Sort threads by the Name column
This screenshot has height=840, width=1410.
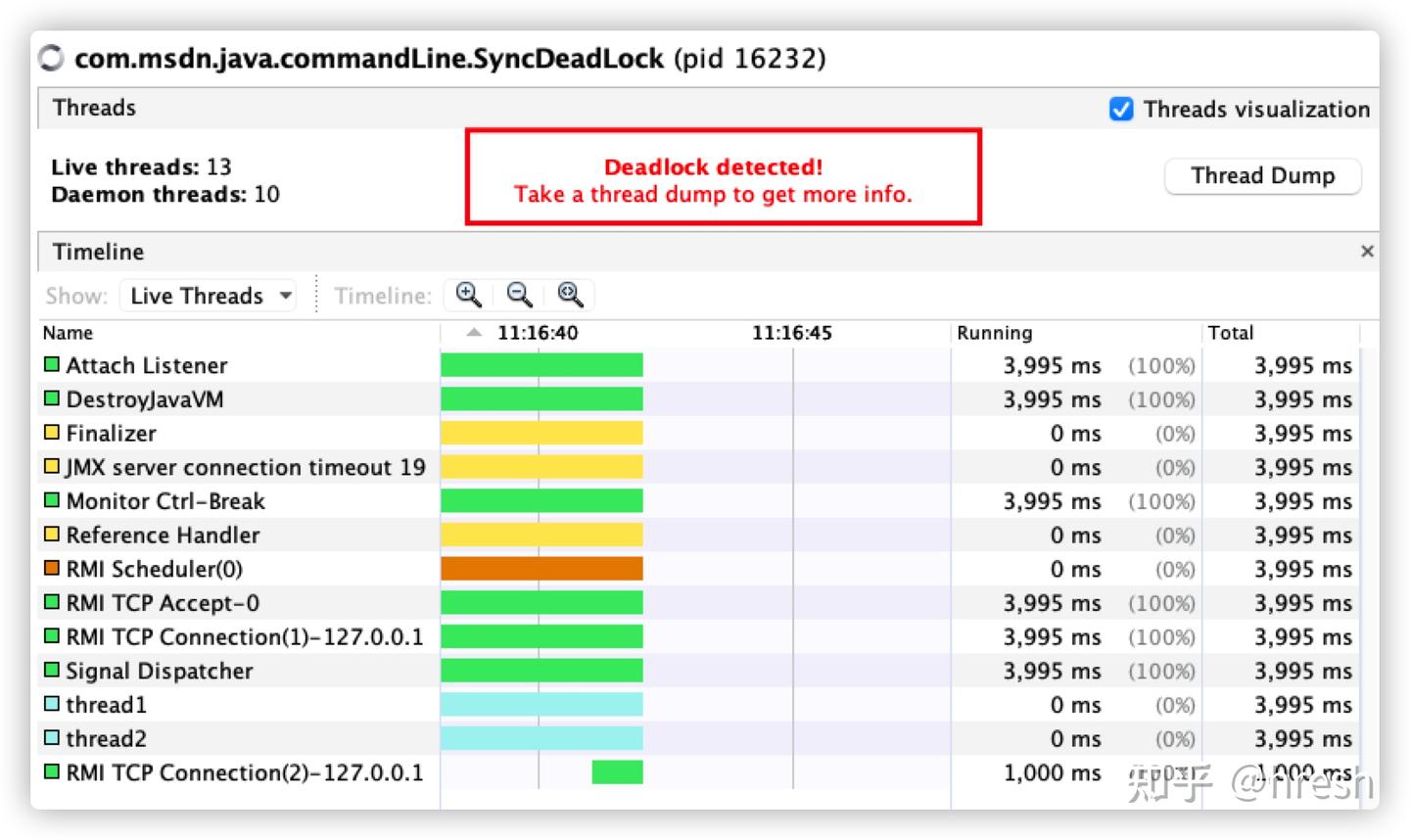coord(69,333)
